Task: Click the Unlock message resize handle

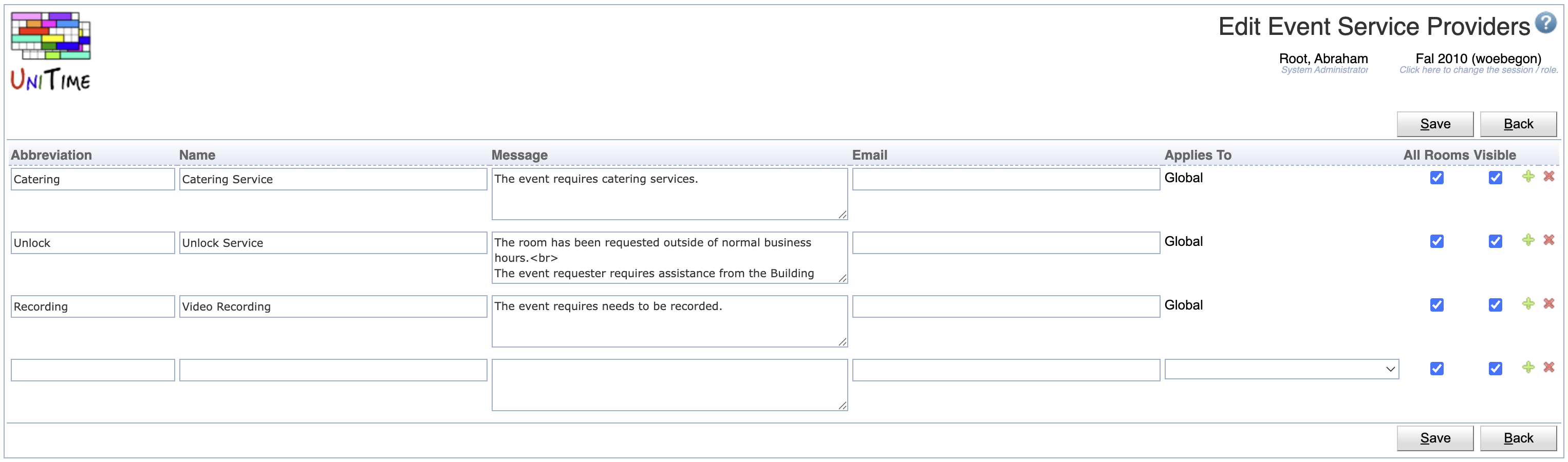Action: [x=842, y=278]
